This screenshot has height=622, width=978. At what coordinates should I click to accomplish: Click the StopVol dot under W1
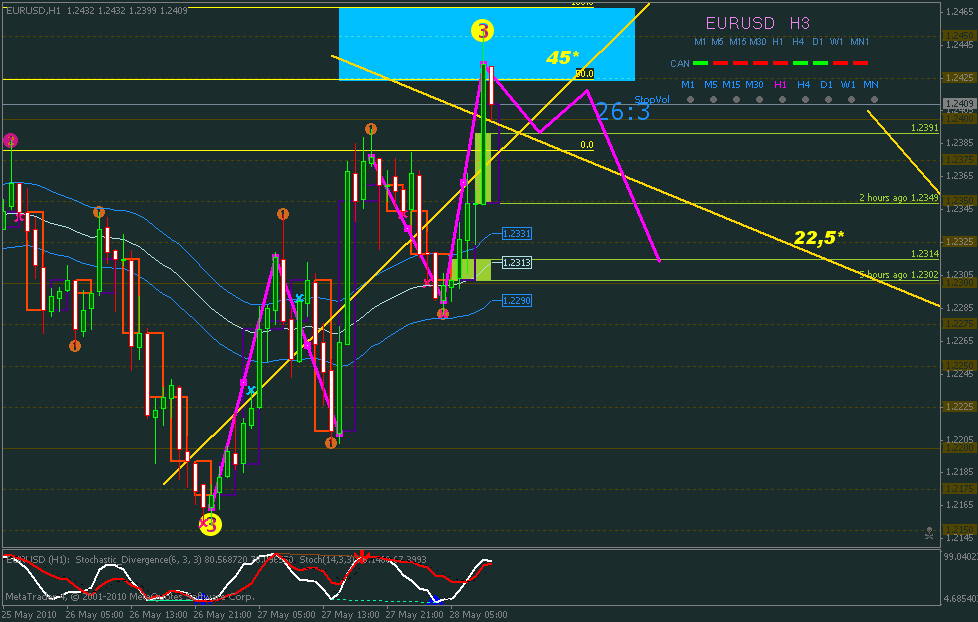[x=851, y=100]
